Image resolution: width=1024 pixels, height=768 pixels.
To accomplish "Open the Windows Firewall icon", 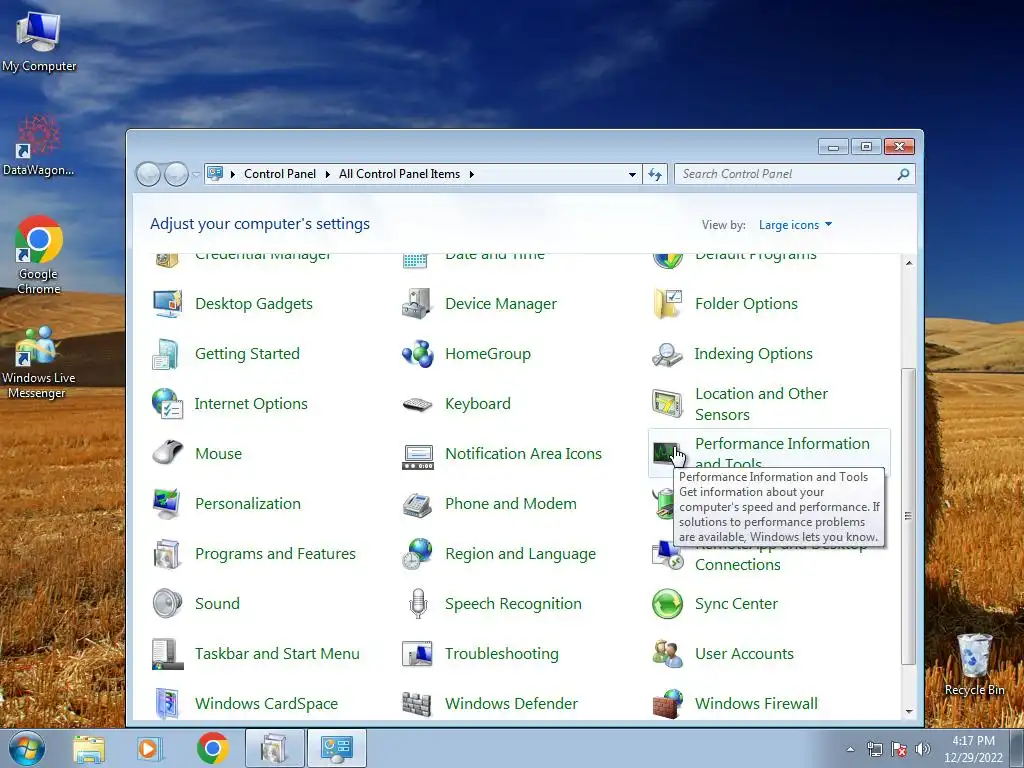I will click(x=667, y=703).
